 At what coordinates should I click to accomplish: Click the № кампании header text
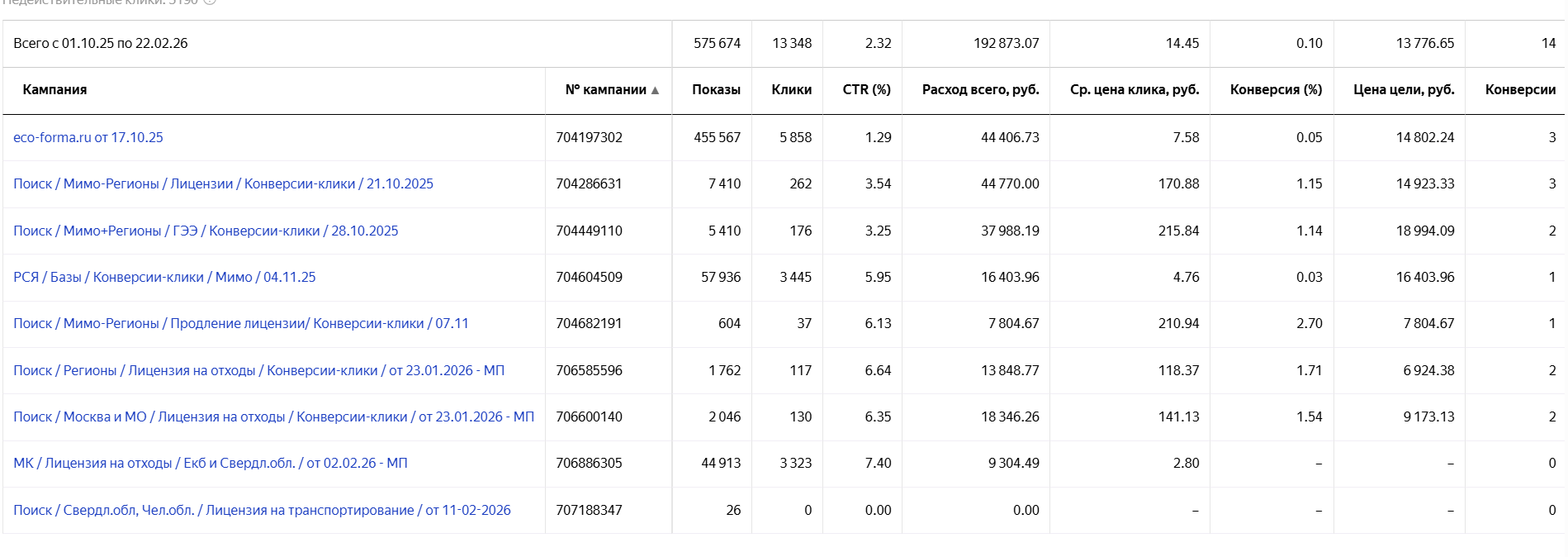(605, 89)
